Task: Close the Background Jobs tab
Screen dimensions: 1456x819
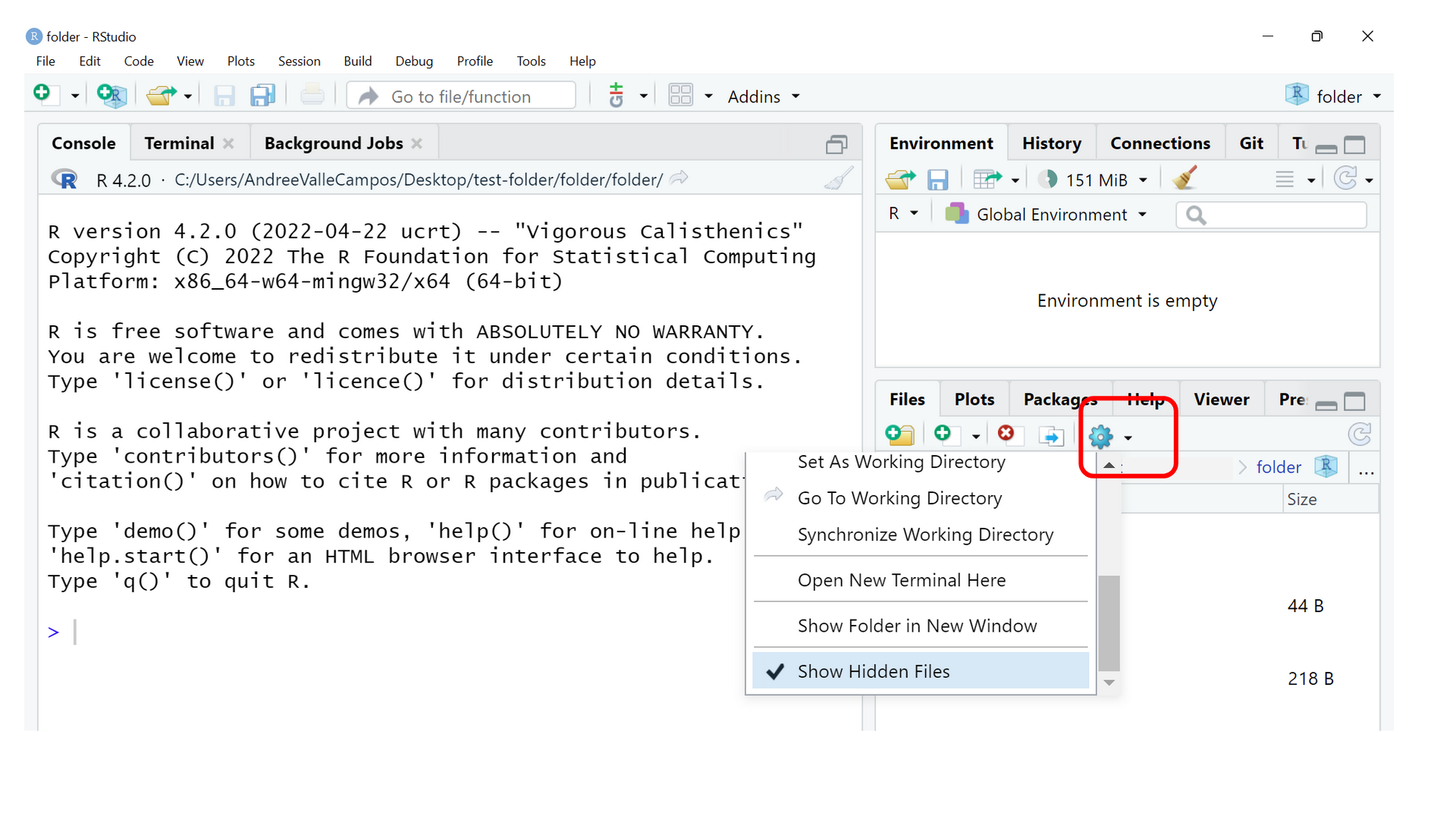Action: (x=416, y=143)
